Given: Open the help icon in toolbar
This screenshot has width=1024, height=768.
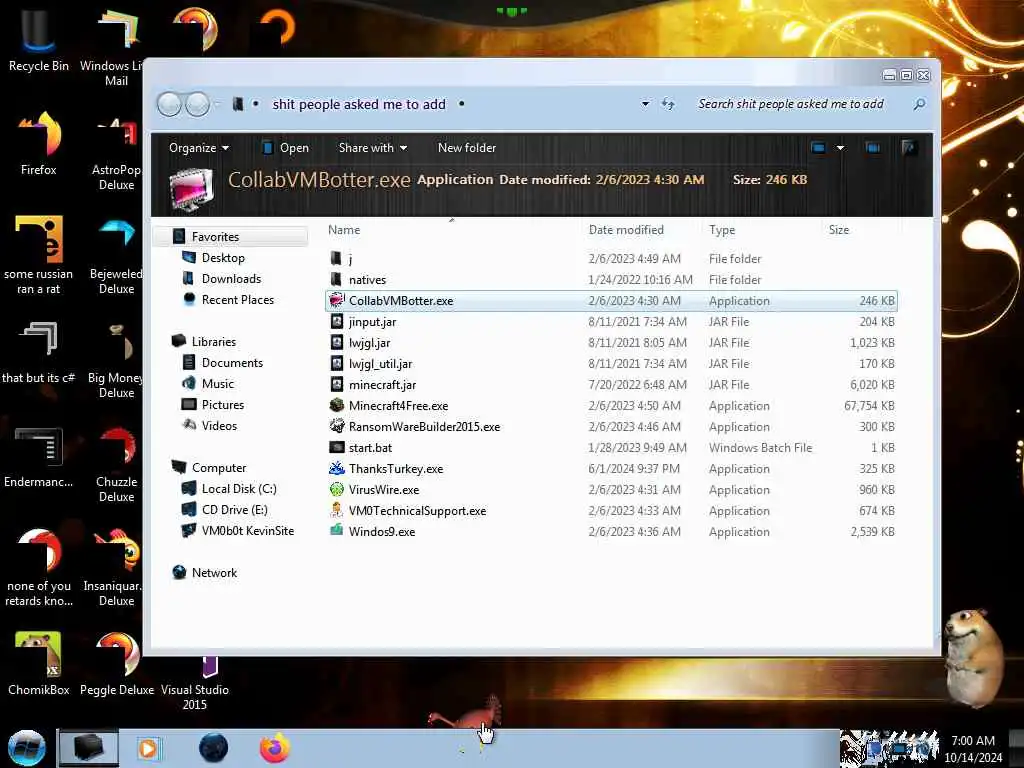Looking at the screenshot, I should [x=908, y=148].
